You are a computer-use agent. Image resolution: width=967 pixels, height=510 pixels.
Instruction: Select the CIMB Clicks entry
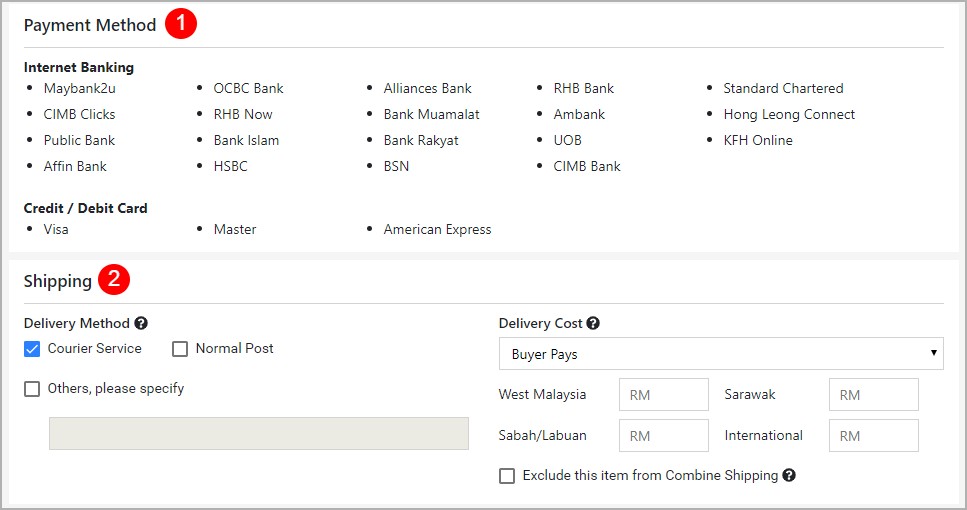(x=80, y=114)
